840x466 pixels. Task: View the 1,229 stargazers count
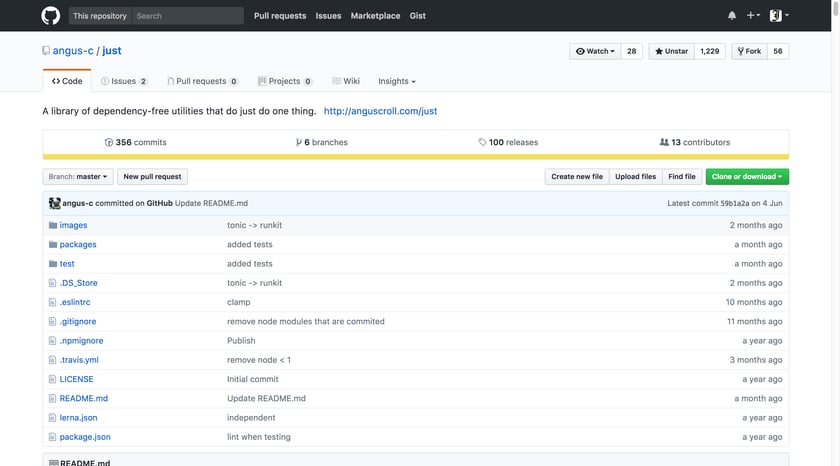click(x=710, y=51)
